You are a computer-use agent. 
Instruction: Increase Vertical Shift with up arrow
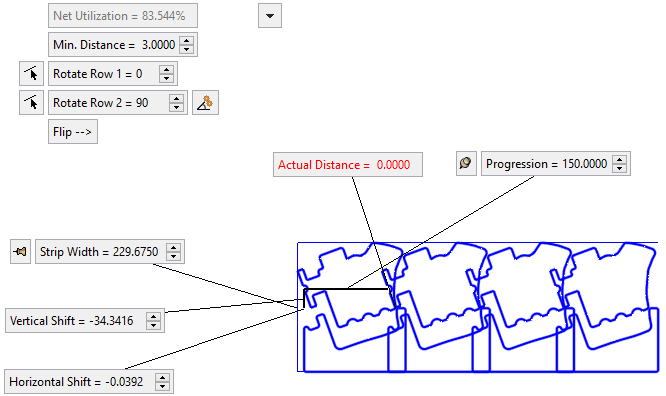153,317
